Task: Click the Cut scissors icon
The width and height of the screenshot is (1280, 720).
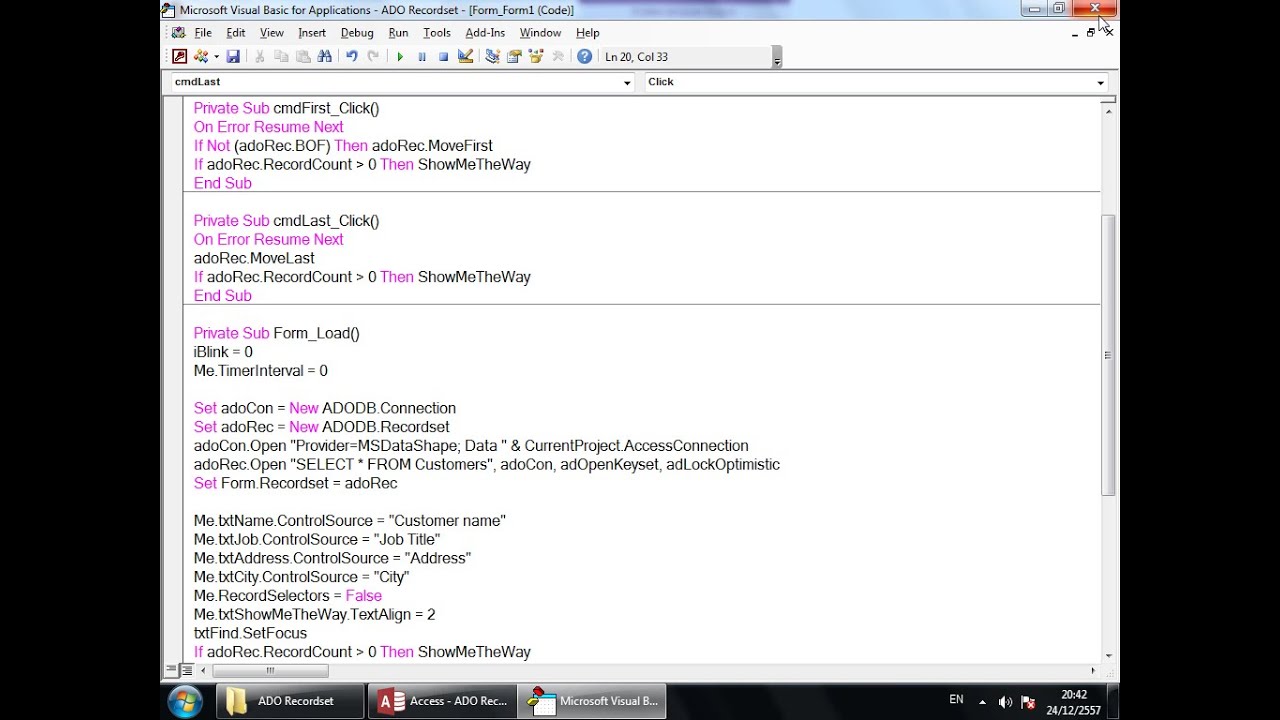Action: click(260, 57)
